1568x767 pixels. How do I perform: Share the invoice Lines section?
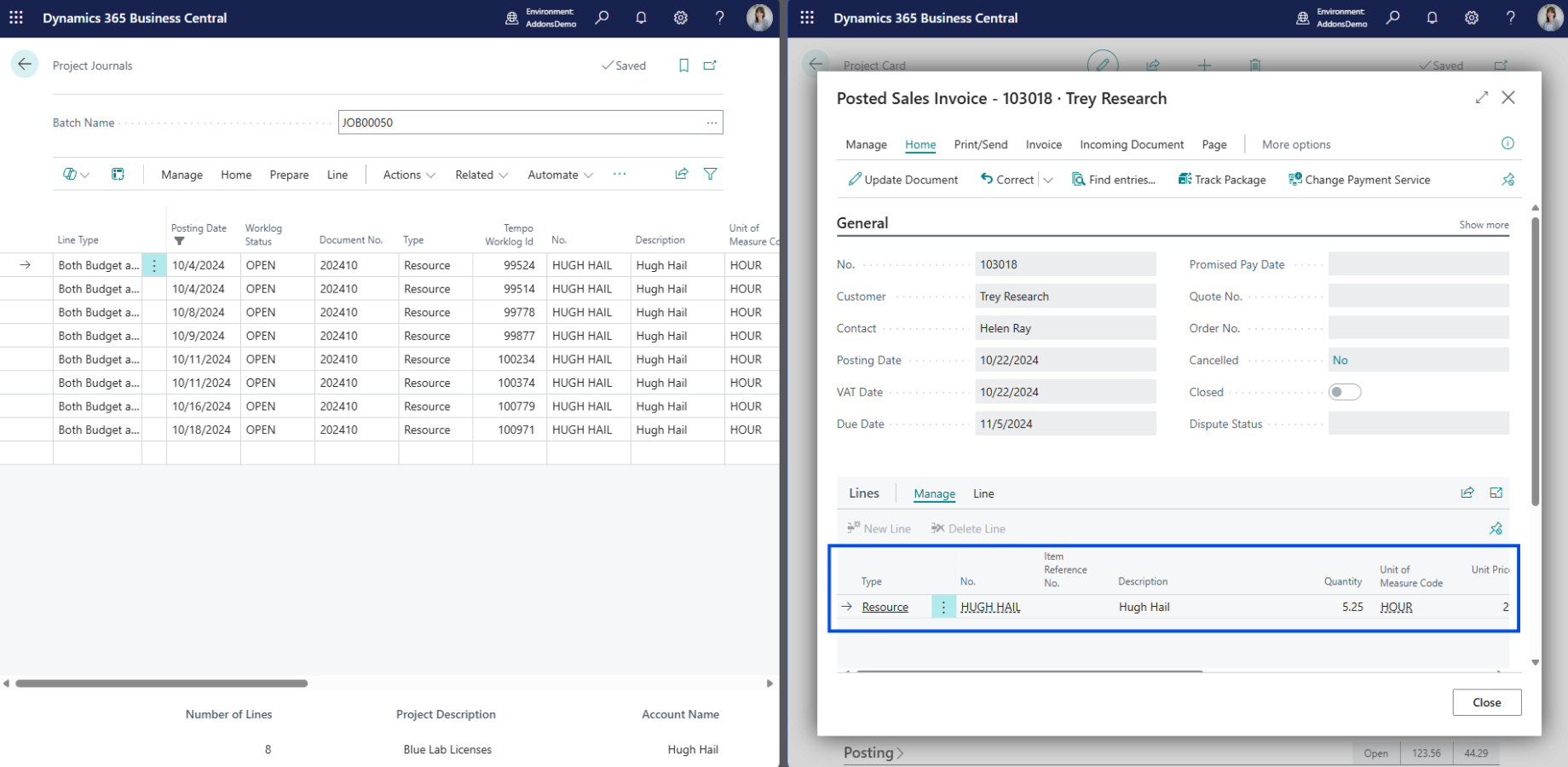(x=1467, y=493)
